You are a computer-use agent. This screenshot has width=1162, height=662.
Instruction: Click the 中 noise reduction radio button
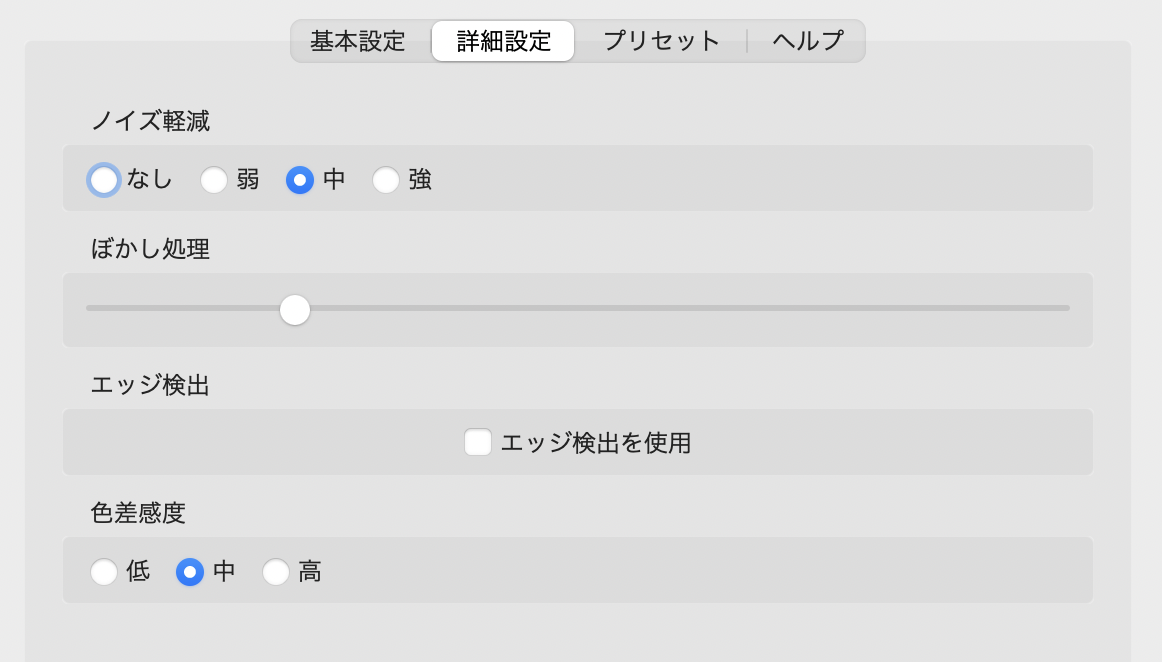click(301, 180)
